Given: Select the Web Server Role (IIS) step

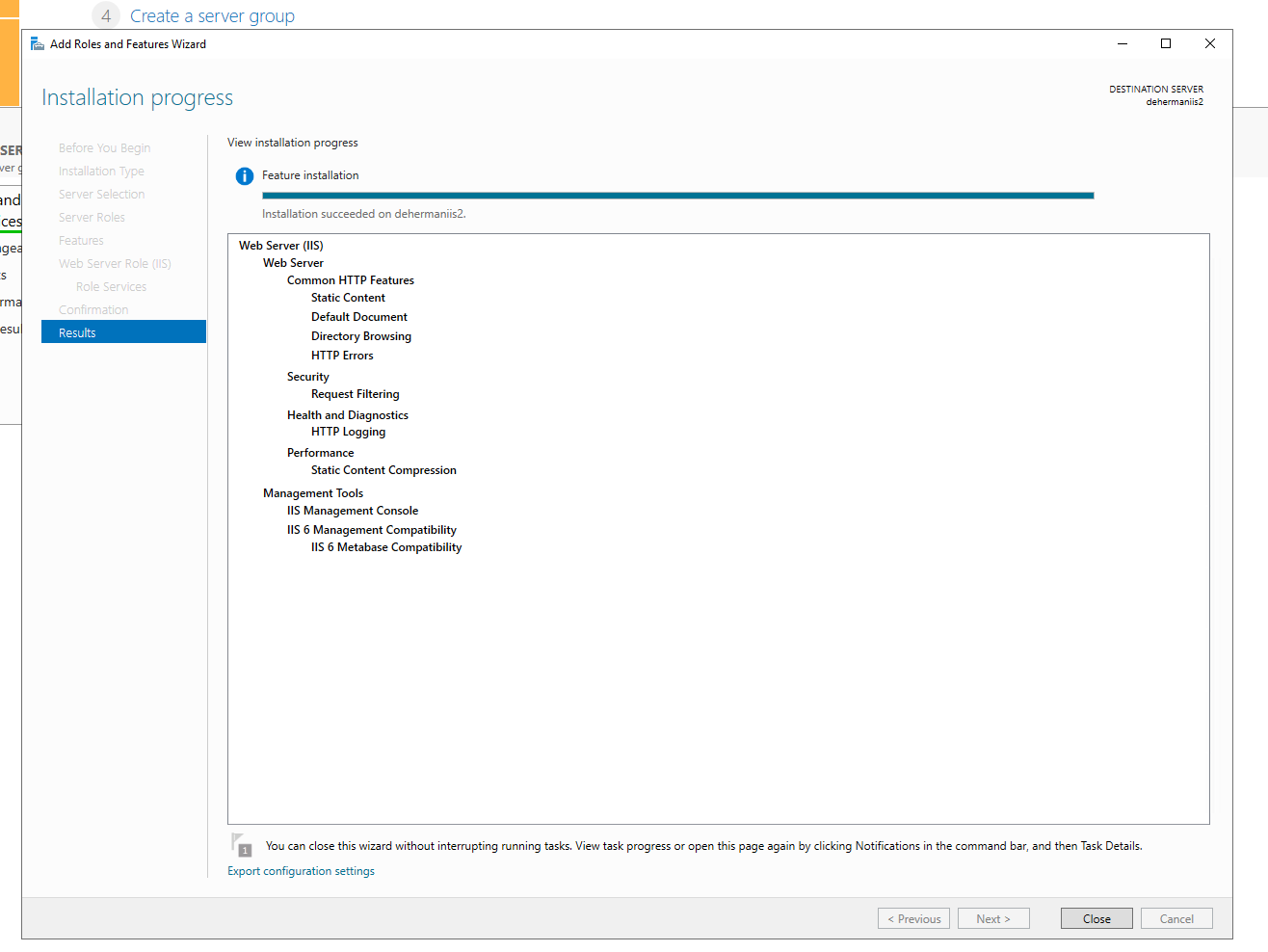Looking at the screenshot, I should coord(115,263).
